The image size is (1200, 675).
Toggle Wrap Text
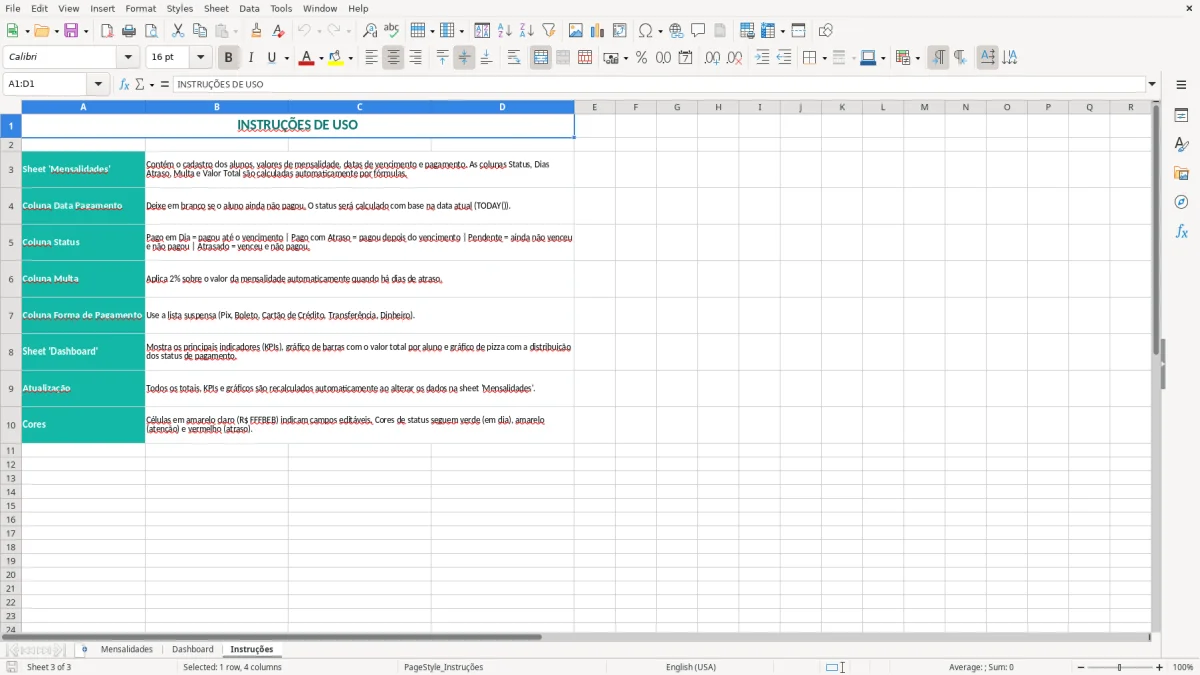click(514, 58)
